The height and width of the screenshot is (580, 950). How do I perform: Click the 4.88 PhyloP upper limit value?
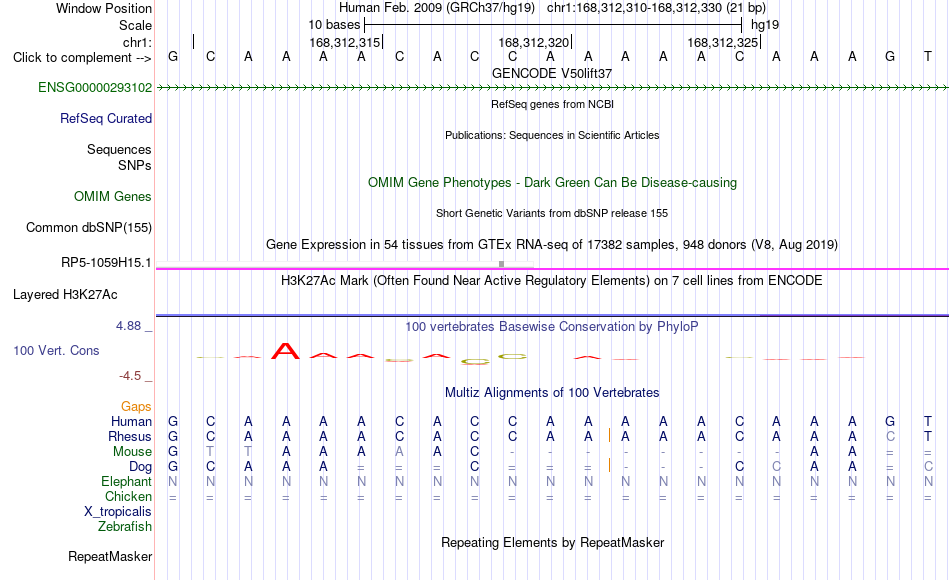pyautogui.click(x=128, y=326)
